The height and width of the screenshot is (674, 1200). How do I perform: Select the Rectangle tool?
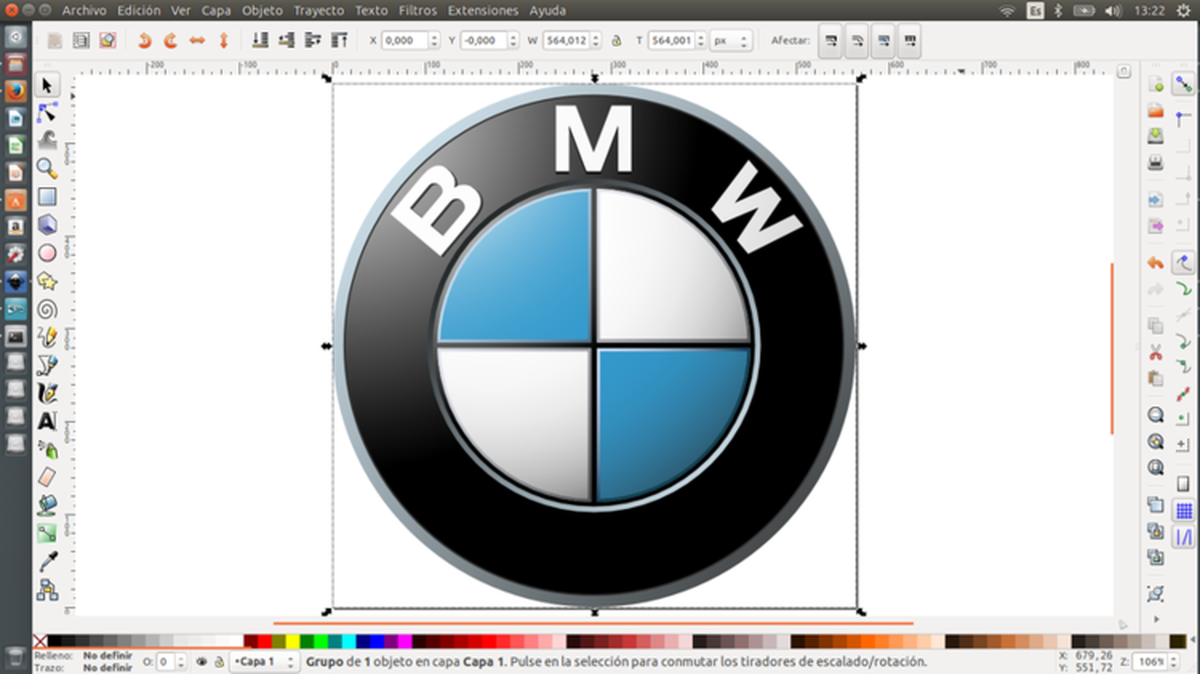click(x=47, y=197)
